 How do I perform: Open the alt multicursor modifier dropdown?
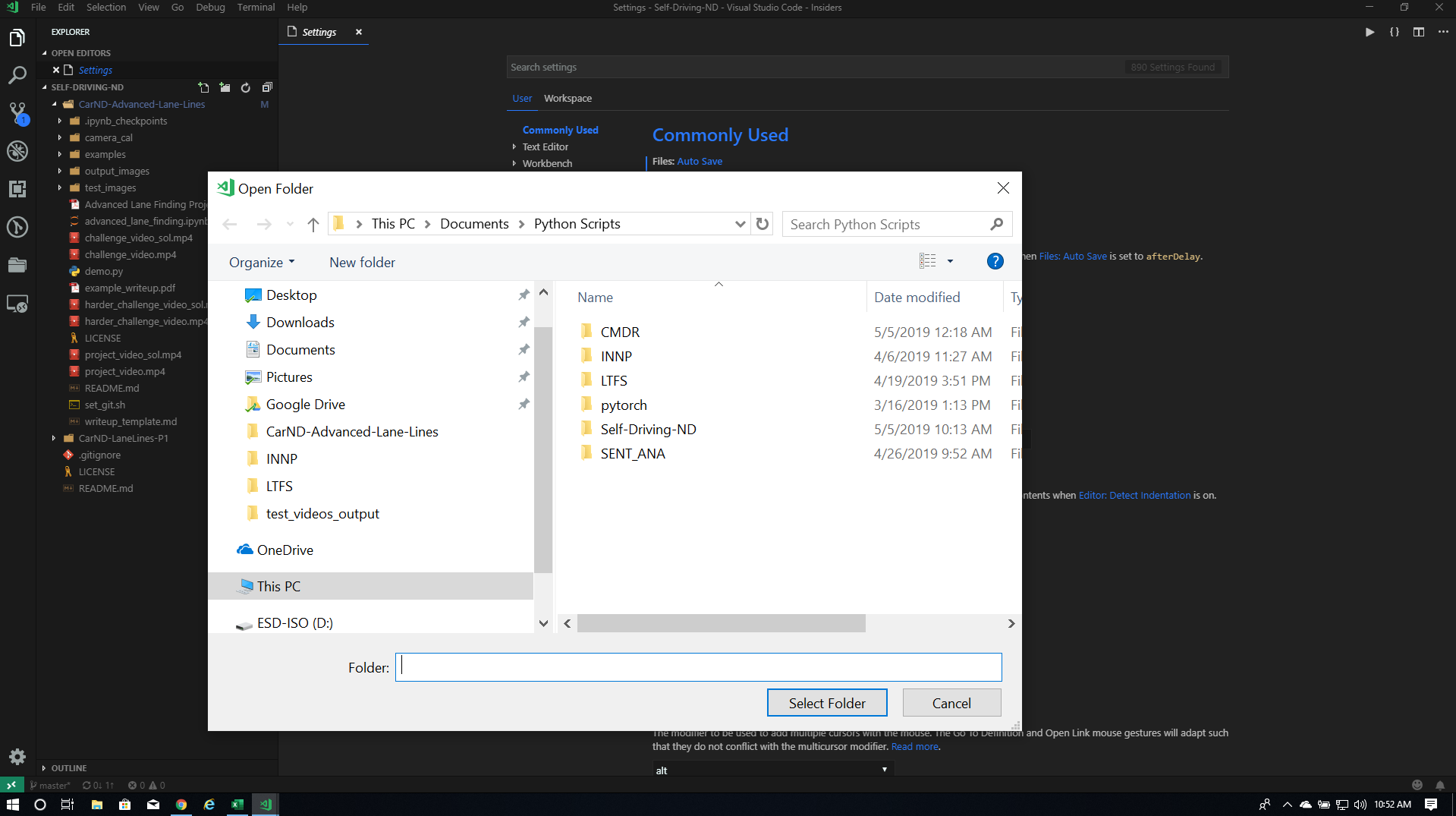(x=773, y=770)
